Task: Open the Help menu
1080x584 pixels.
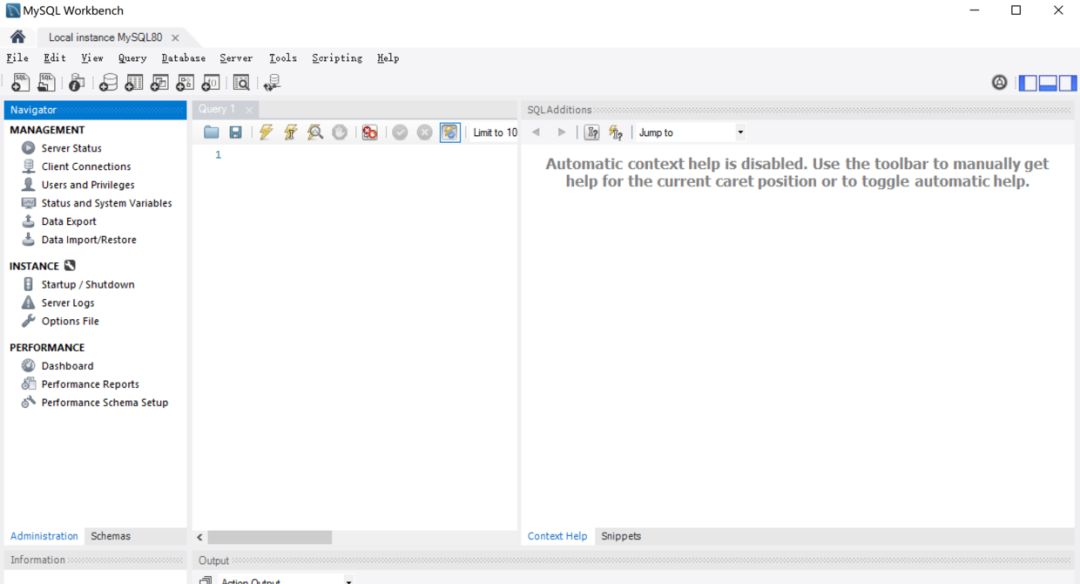Action: [388, 58]
